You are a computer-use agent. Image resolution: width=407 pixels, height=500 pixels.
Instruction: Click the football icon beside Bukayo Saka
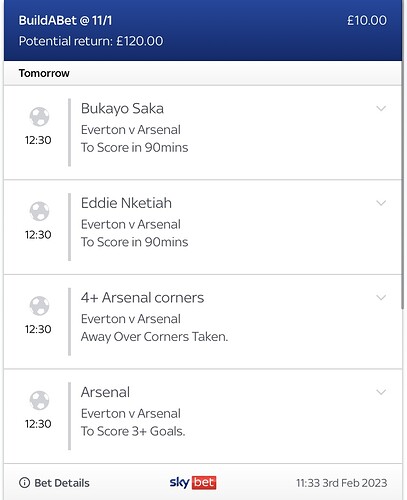coord(39,117)
